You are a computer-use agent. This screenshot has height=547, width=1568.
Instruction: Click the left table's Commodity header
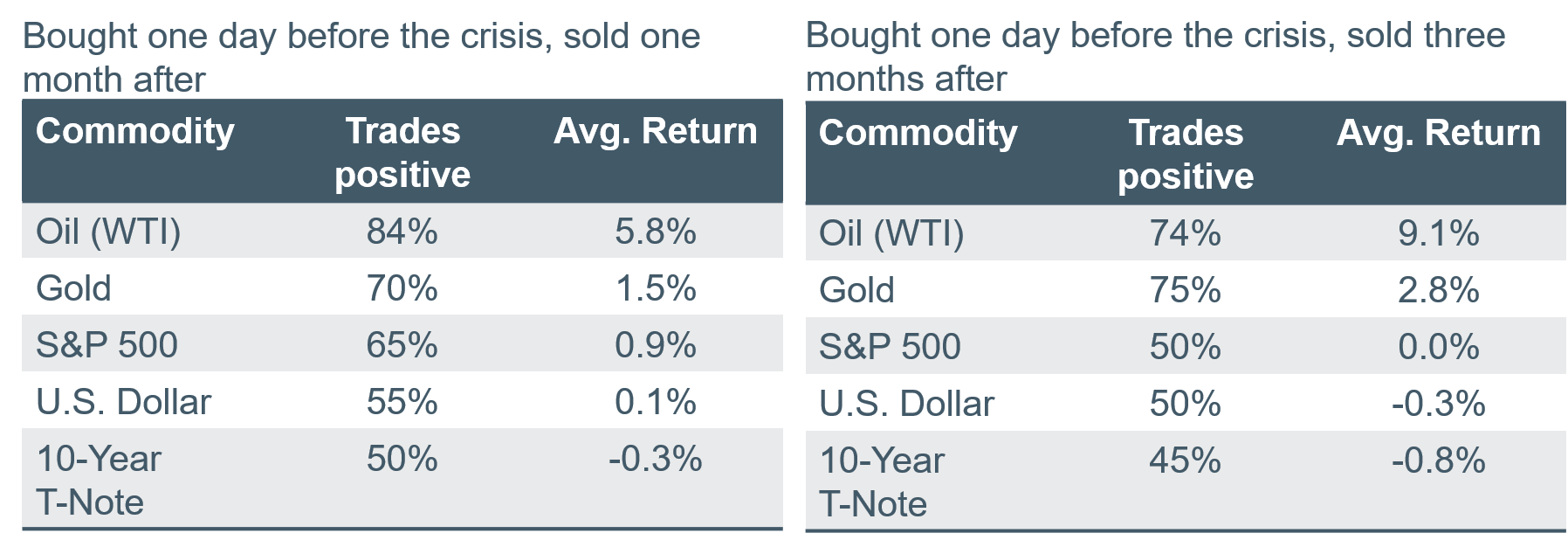click(x=135, y=131)
